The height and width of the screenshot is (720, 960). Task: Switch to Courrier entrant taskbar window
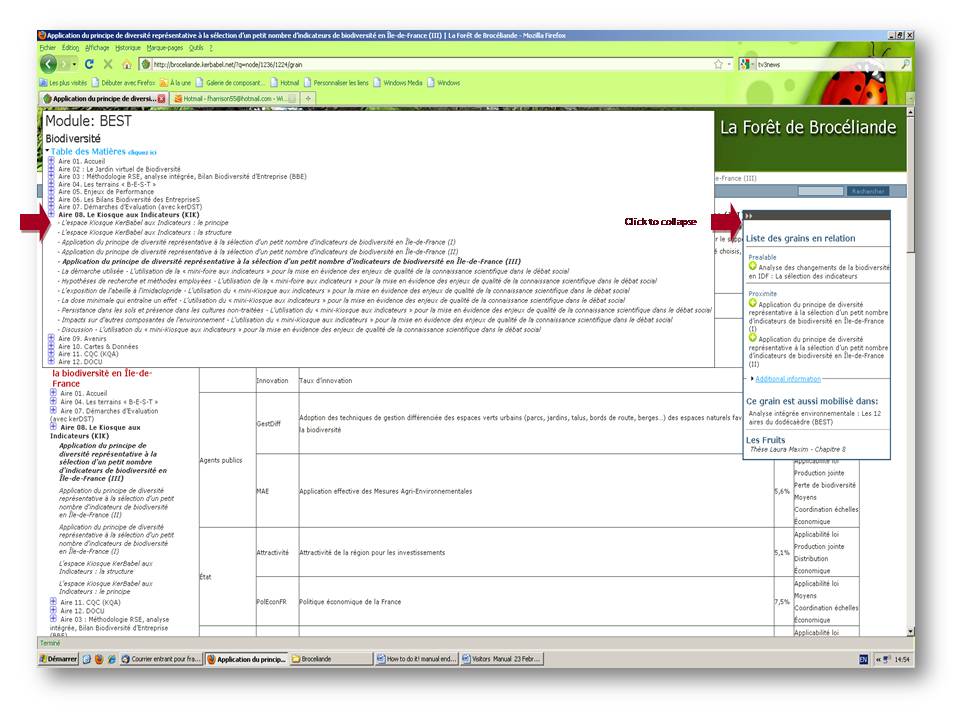[161, 659]
